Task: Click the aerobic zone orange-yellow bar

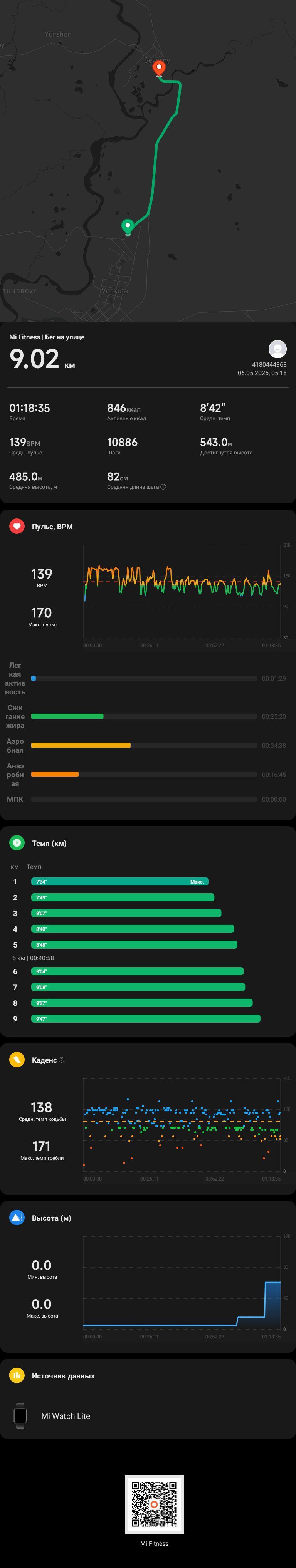Action: [81, 746]
